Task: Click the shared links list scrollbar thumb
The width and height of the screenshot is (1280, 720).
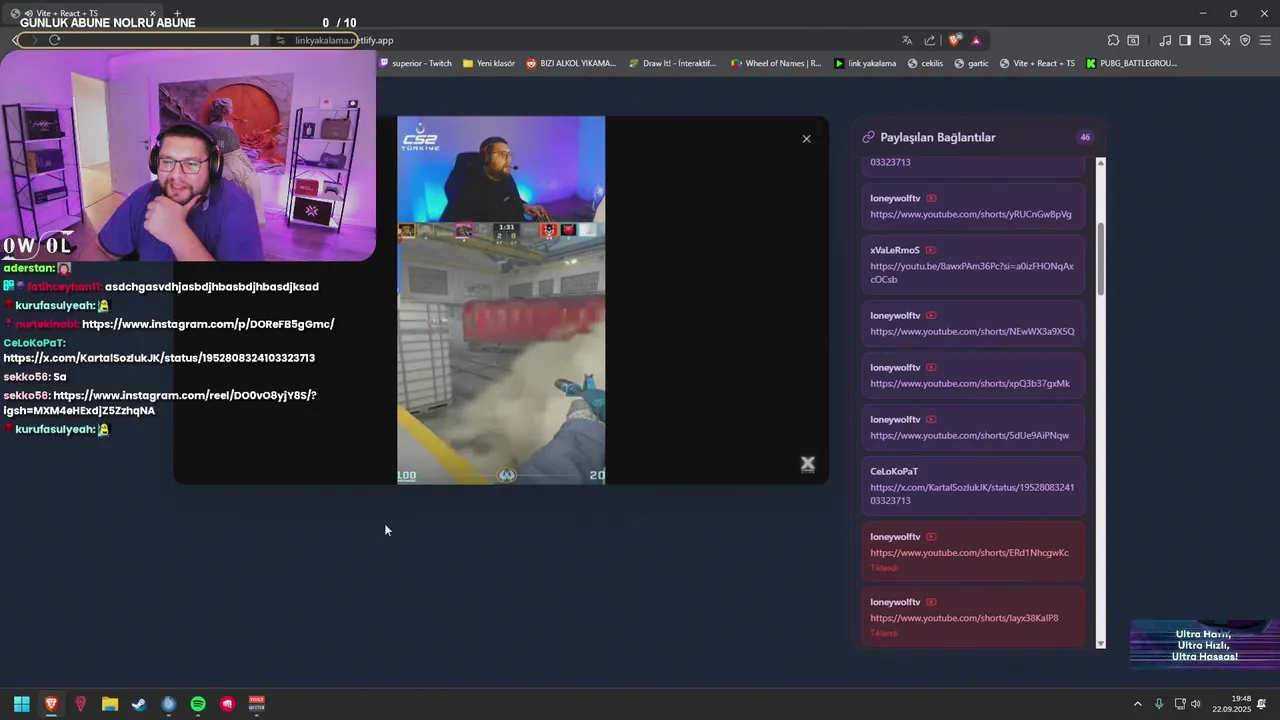Action: point(1100,258)
